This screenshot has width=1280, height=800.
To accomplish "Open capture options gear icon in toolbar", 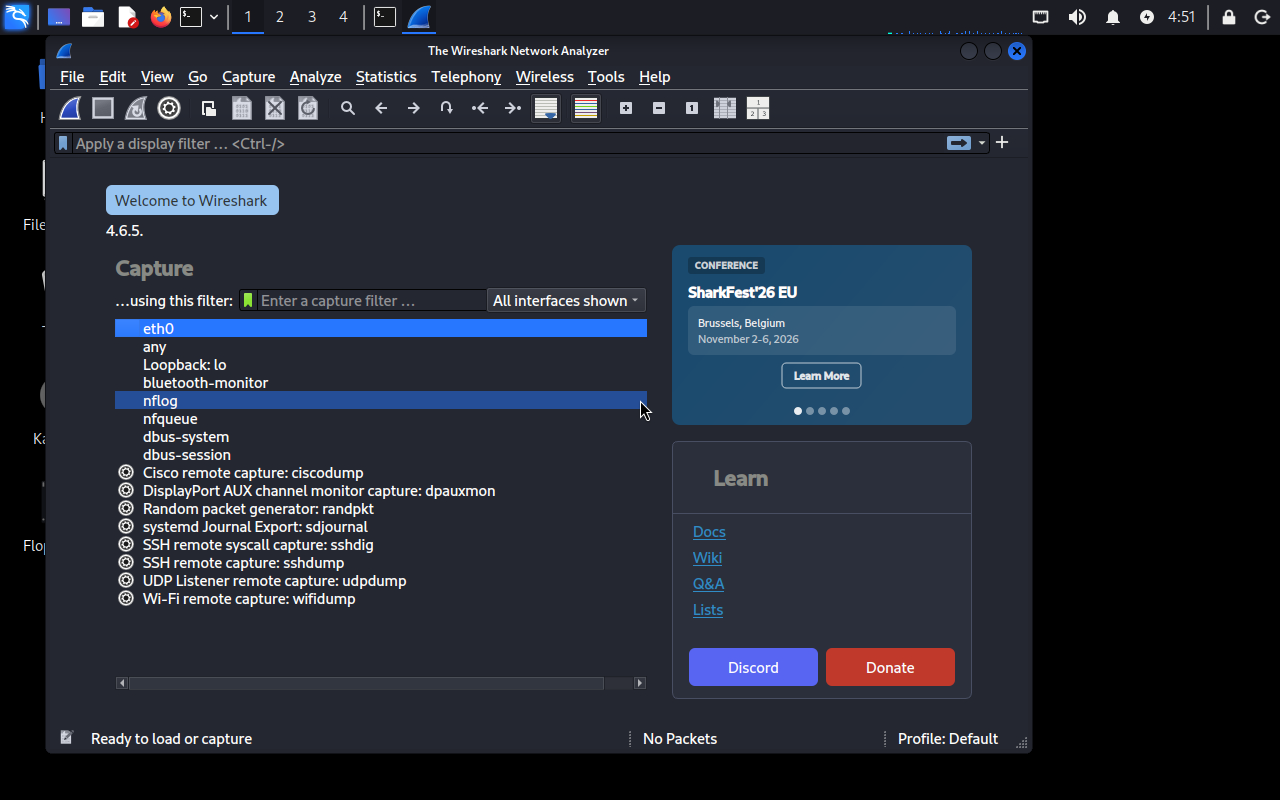I will pyautogui.click(x=169, y=108).
